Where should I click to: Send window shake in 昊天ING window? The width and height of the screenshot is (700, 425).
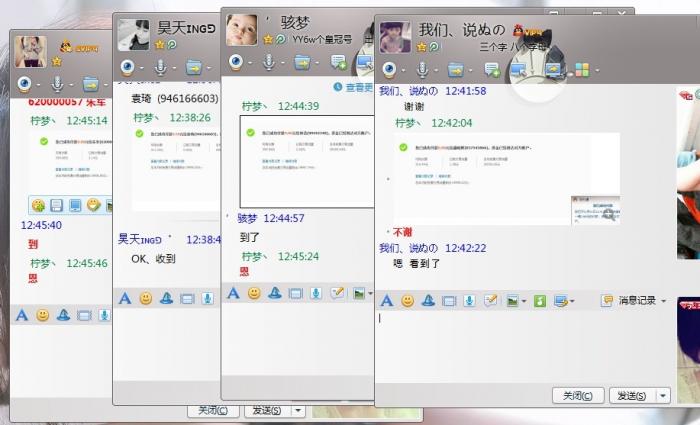(x=187, y=299)
